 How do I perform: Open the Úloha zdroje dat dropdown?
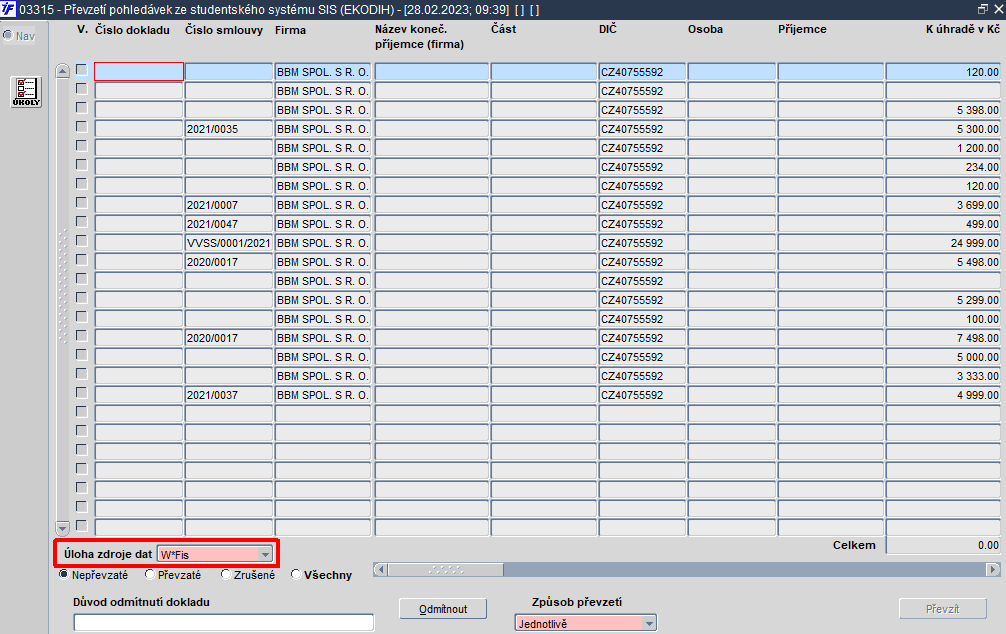click(x=265, y=554)
